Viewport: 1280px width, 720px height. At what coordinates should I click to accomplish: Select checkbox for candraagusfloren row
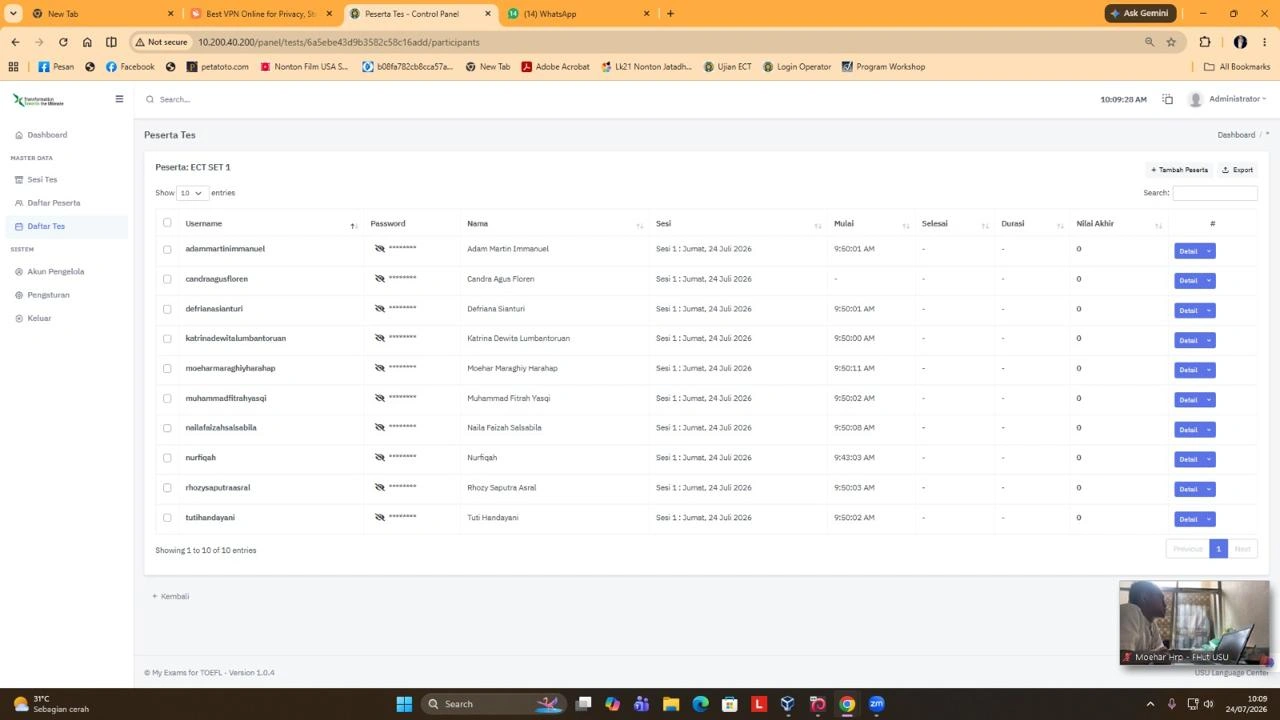[x=167, y=279]
